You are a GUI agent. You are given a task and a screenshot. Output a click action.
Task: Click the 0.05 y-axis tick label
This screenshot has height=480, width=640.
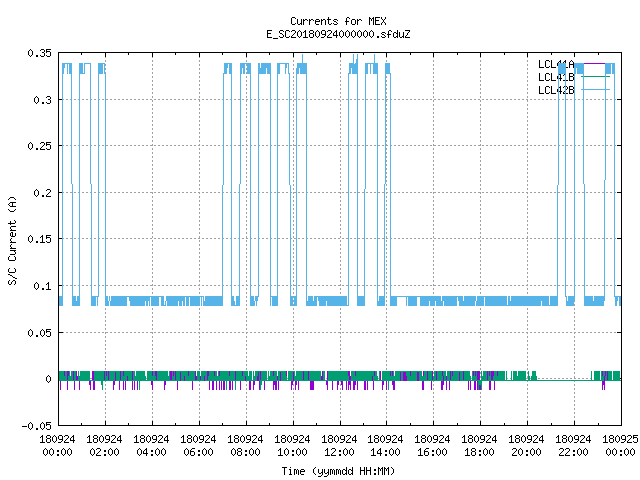[x=40, y=333]
